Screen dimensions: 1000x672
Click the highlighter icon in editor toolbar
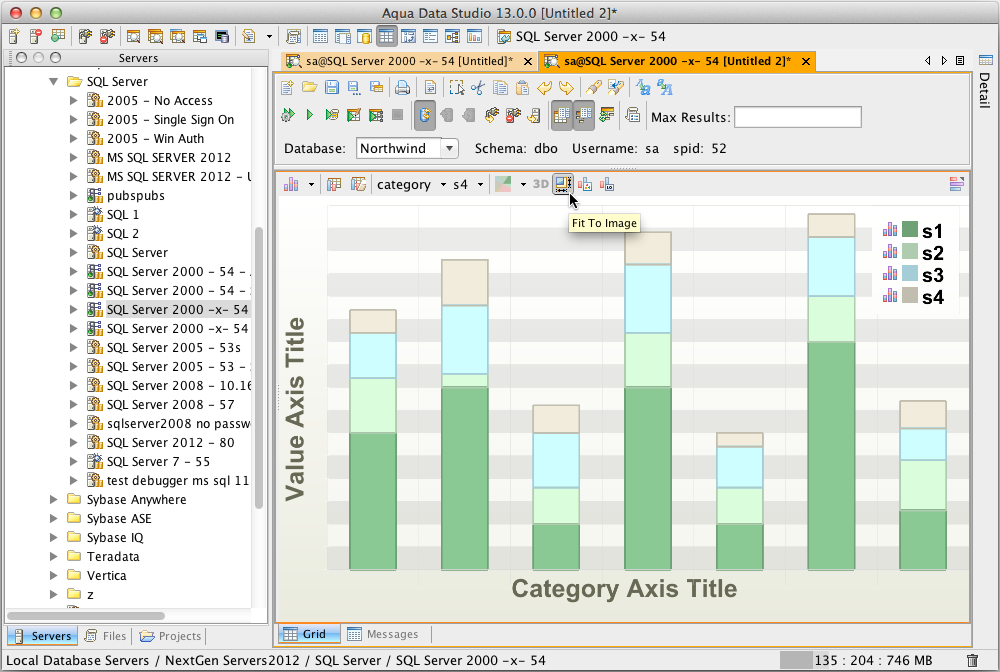[593, 87]
